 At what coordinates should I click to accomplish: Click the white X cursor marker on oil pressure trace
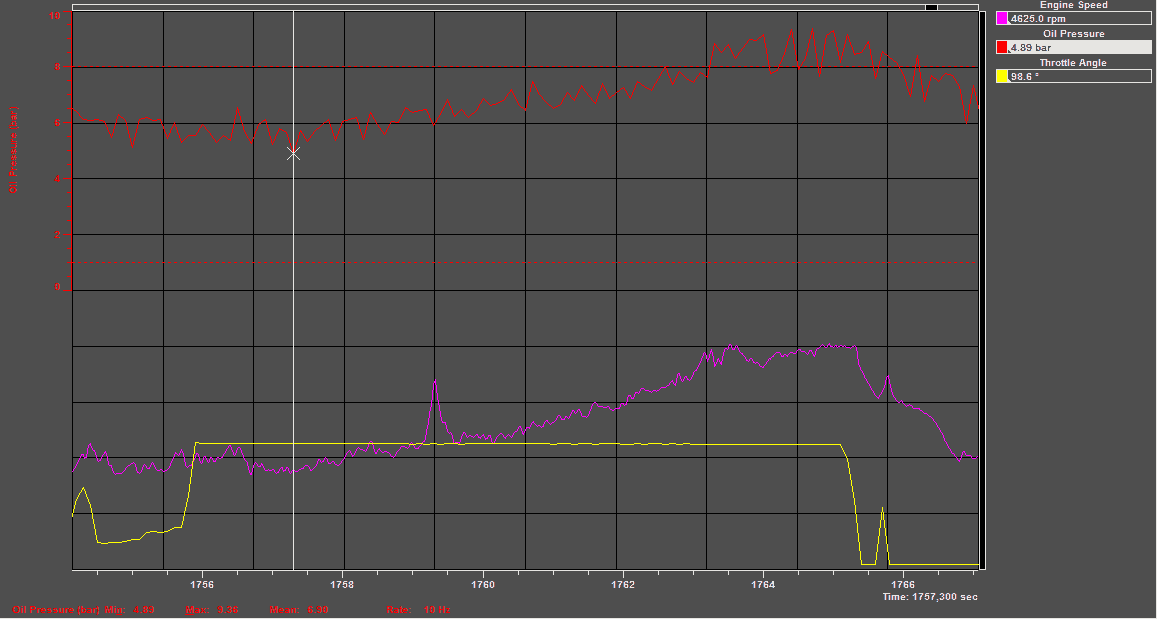point(293,153)
